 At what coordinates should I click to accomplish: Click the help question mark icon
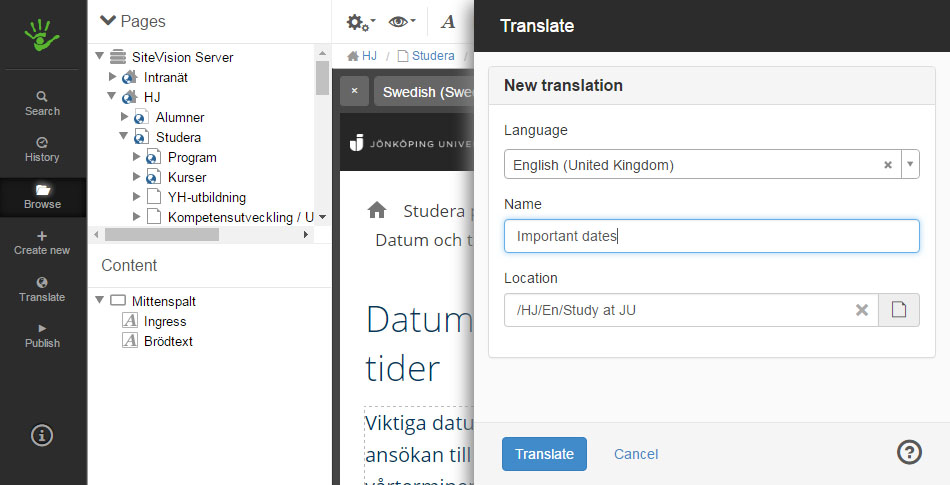[x=908, y=452]
